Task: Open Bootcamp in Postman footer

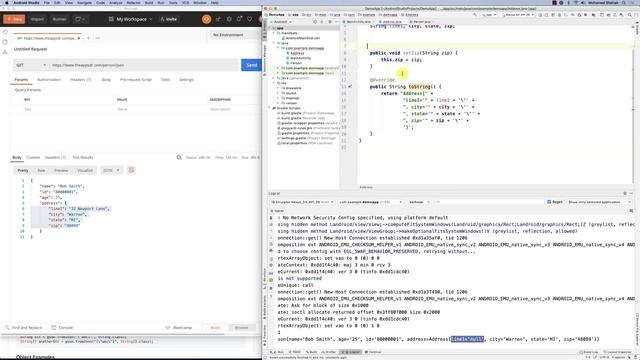Action: point(179,327)
